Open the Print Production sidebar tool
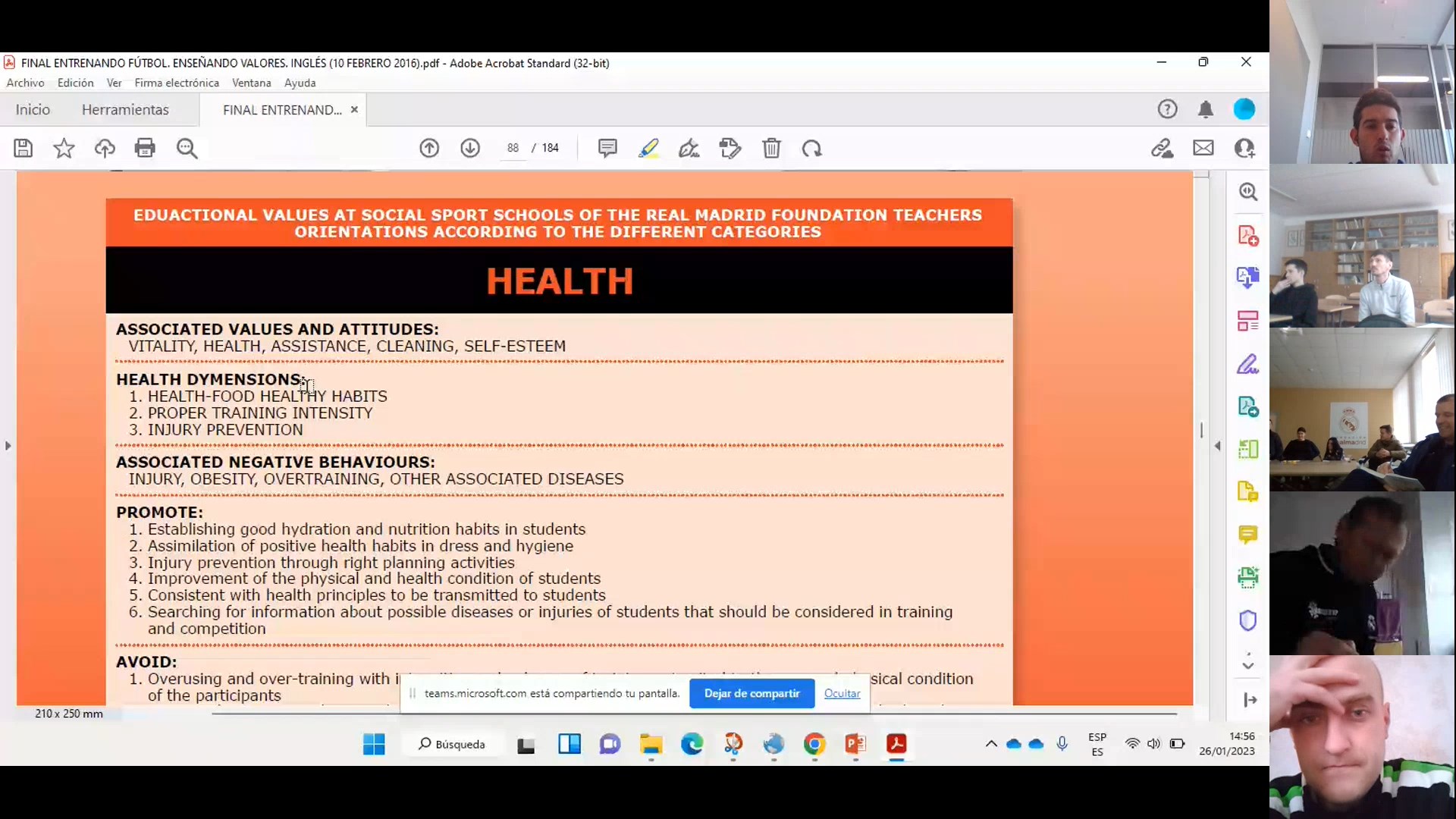 click(x=1248, y=578)
